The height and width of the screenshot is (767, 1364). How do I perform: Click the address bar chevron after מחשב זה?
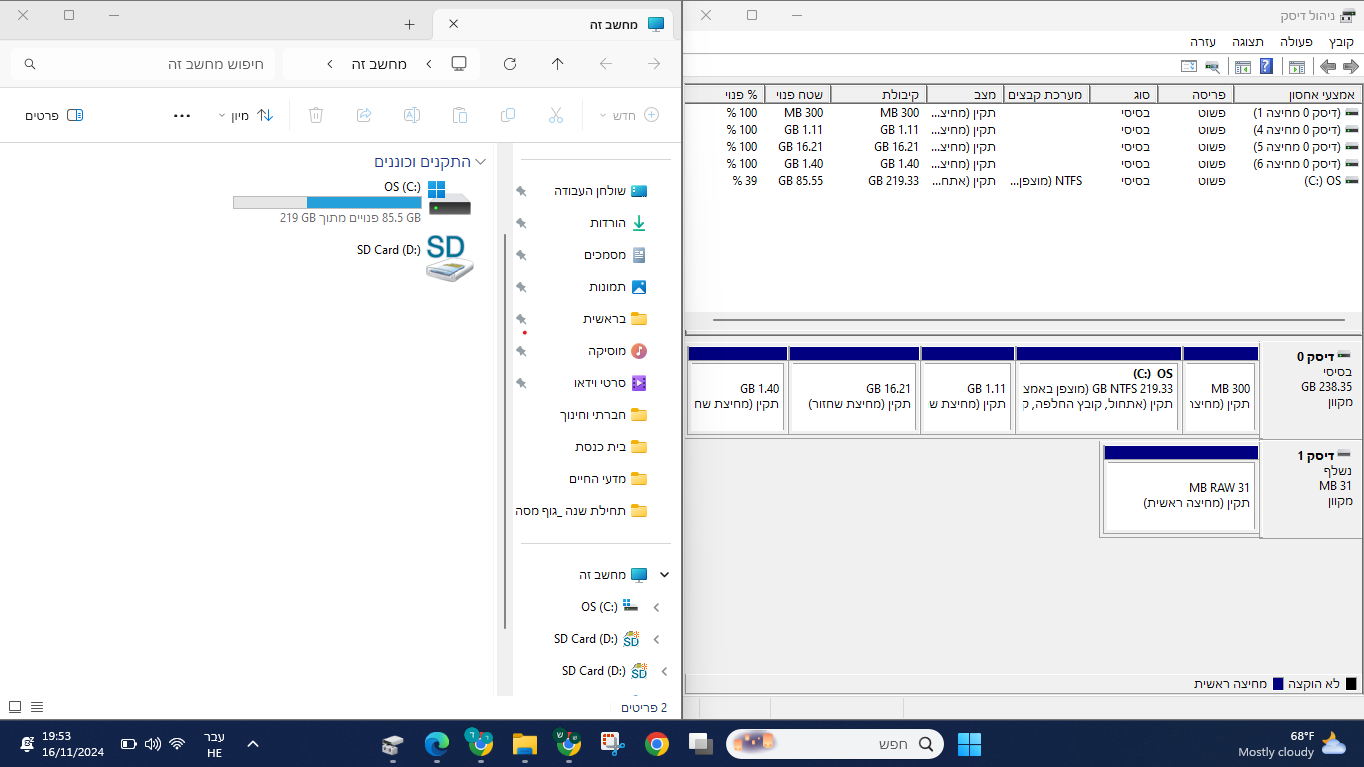330,64
